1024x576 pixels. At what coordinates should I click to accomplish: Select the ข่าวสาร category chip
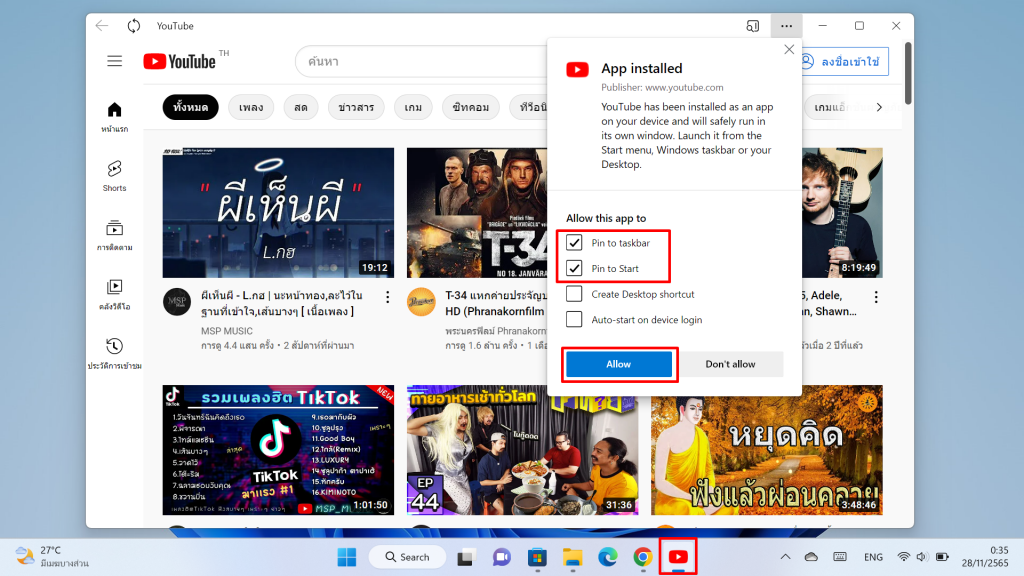pos(356,107)
